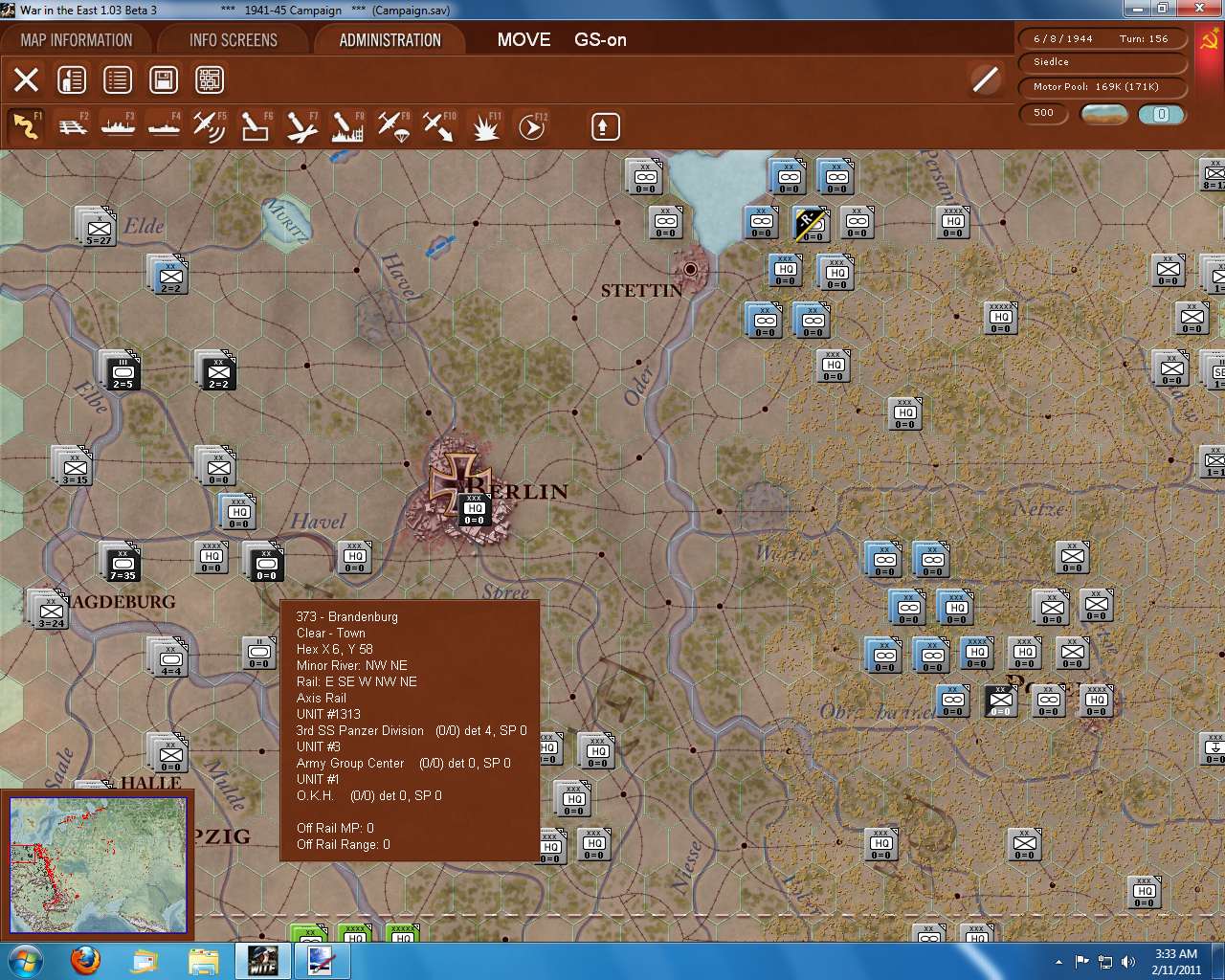1225x980 pixels.
Task: Click the Berlin iron cross city marker
Action: click(x=460, y=484)
